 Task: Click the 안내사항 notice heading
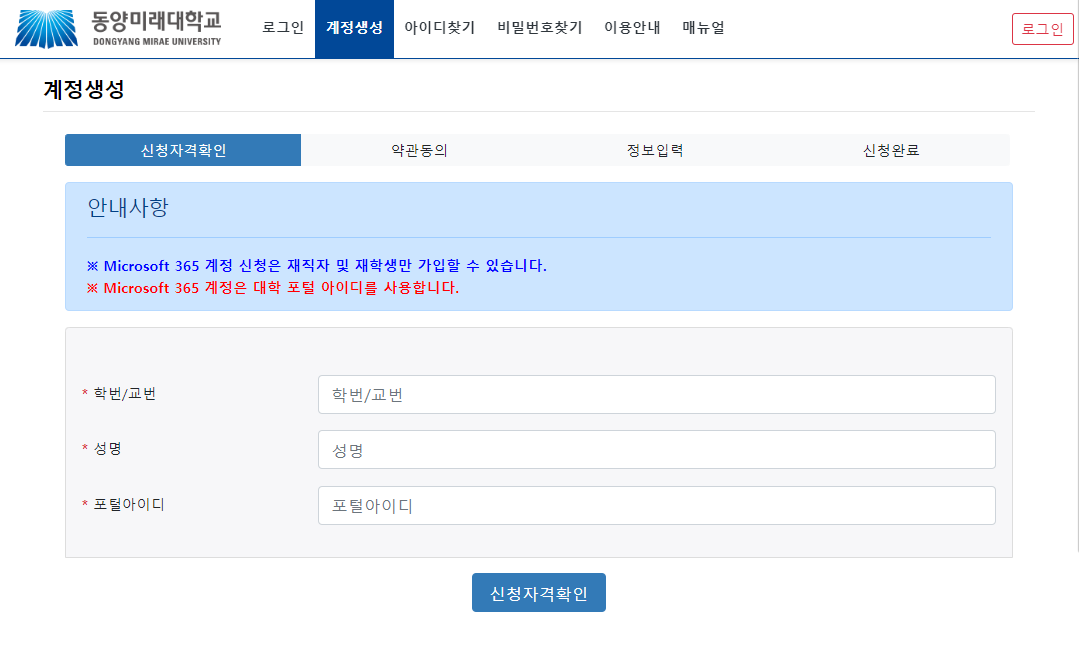coord(128,207)
